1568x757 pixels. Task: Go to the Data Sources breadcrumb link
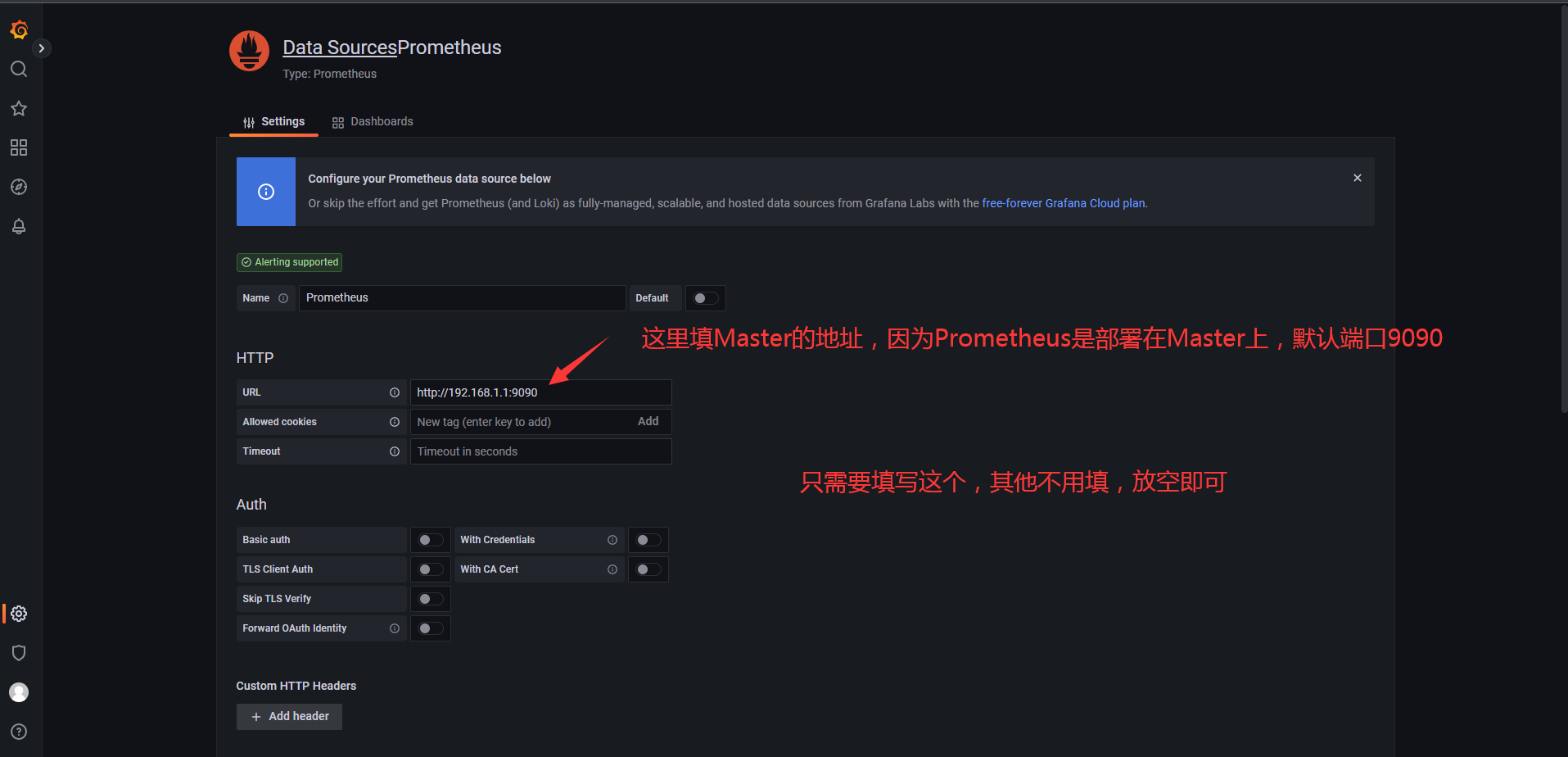340,48
